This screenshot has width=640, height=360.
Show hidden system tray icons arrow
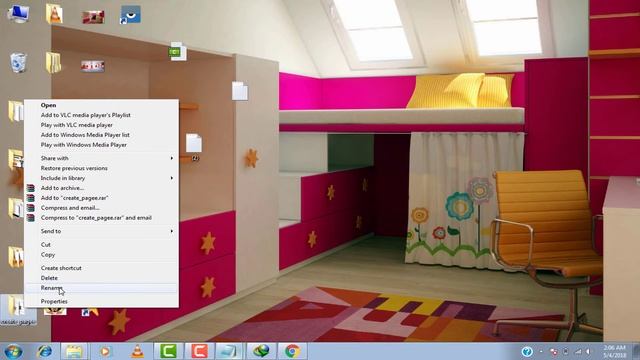[541, 351]
